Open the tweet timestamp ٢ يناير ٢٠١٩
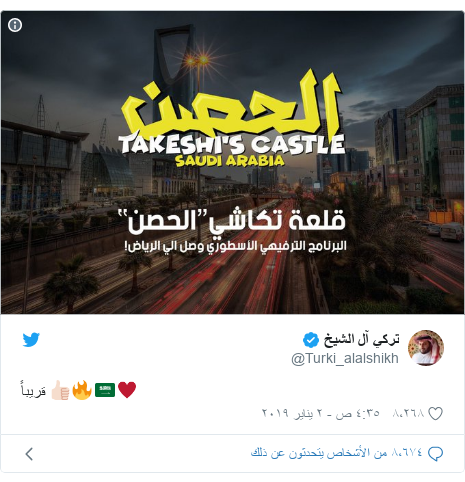 coord(321,413)
